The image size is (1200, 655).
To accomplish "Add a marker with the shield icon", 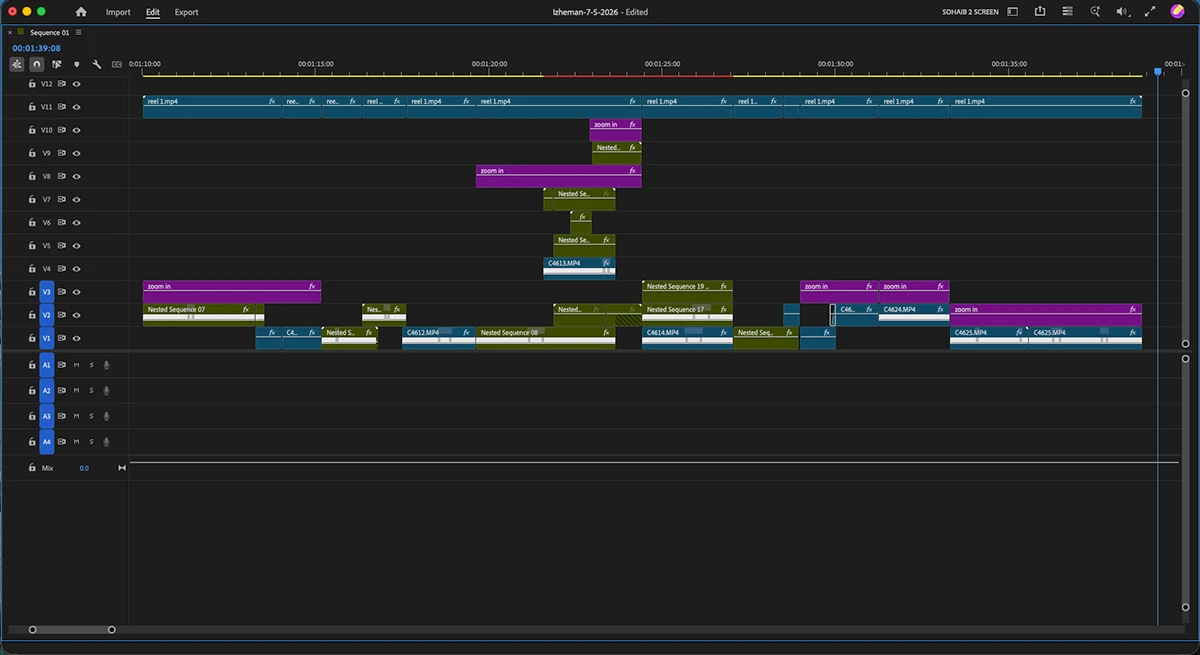I will (77, 64).
